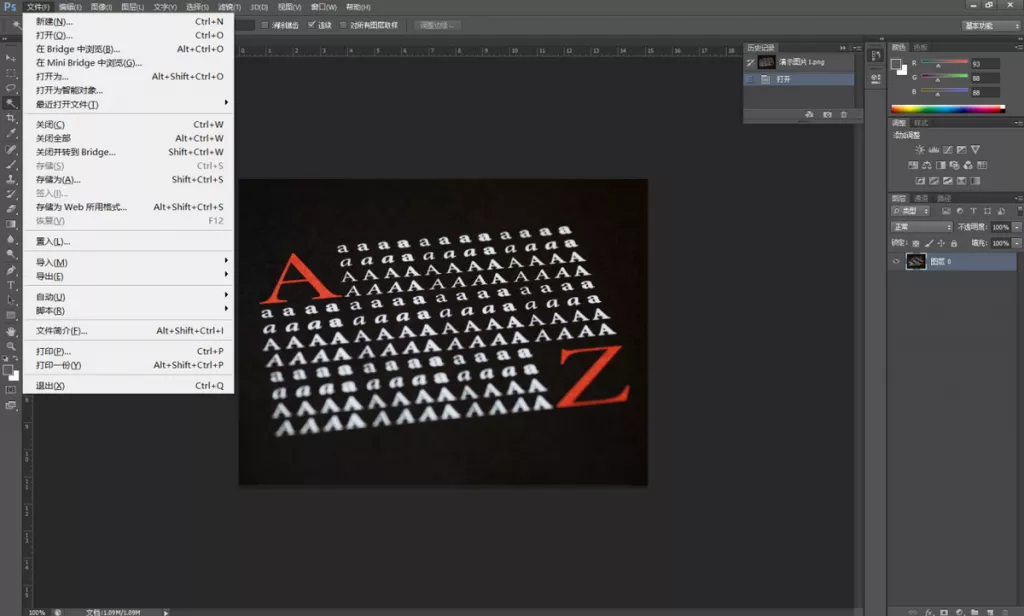Viewport: 1024px width, 616px height.
Task: Click the screen mode icon in toolbox
Action: pyautogui.click(x=11, y=406)
